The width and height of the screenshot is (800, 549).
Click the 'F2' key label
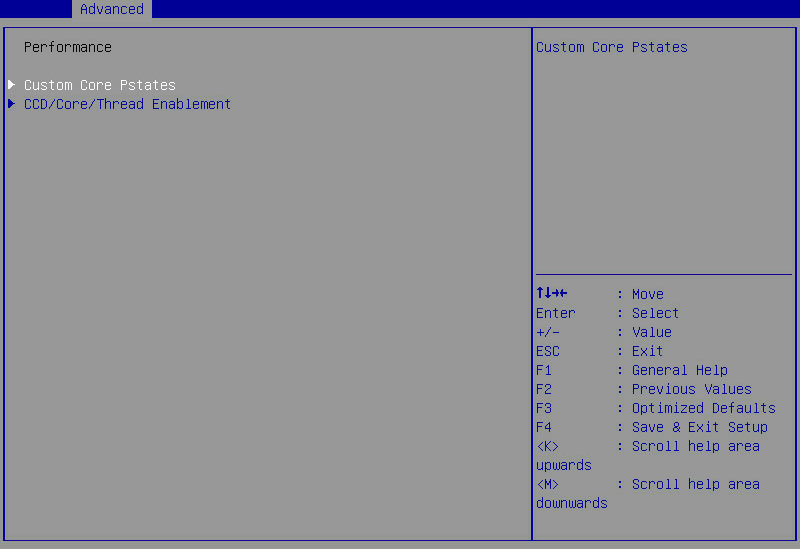point(544,389)
